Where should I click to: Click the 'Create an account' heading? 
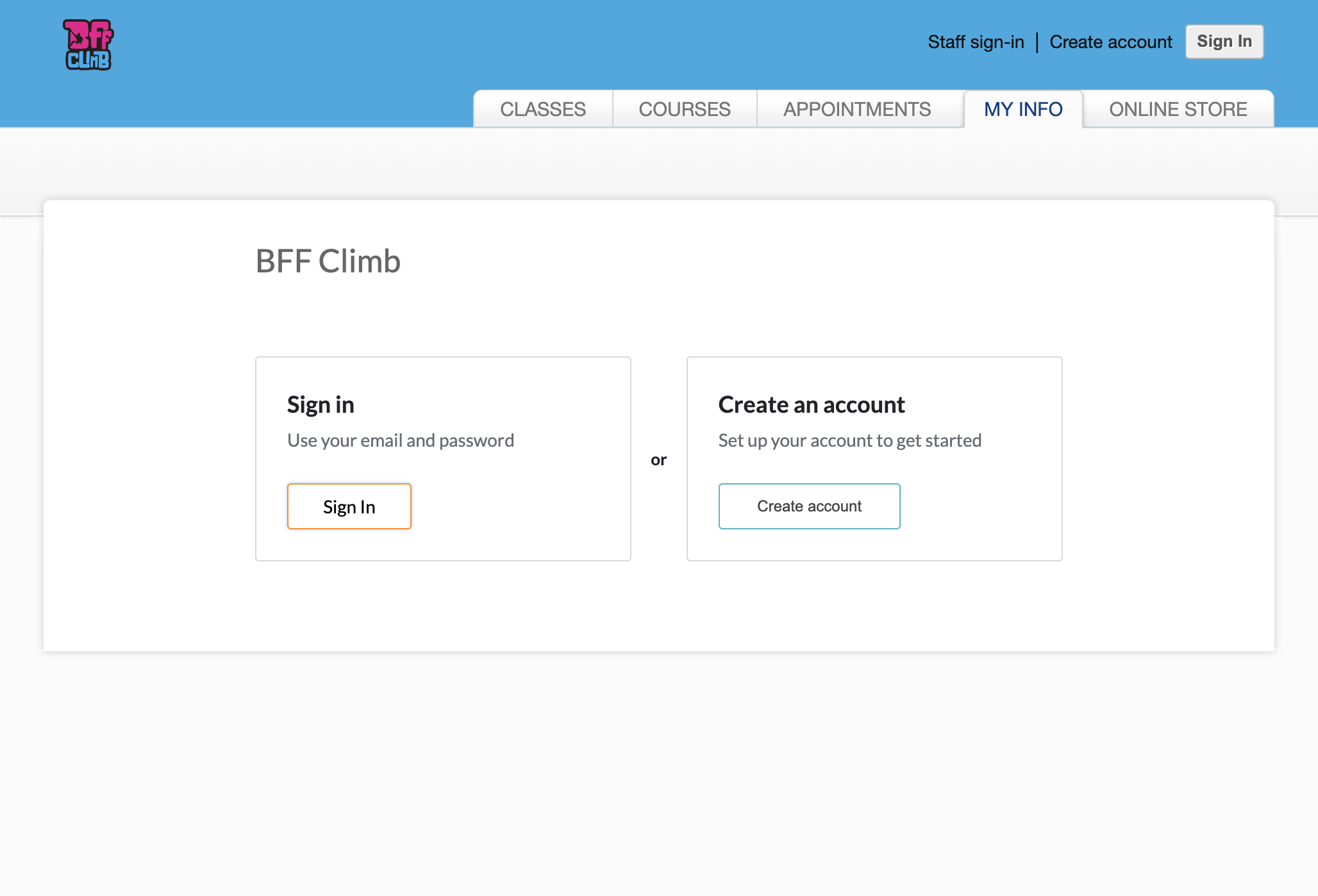[812, 404]
